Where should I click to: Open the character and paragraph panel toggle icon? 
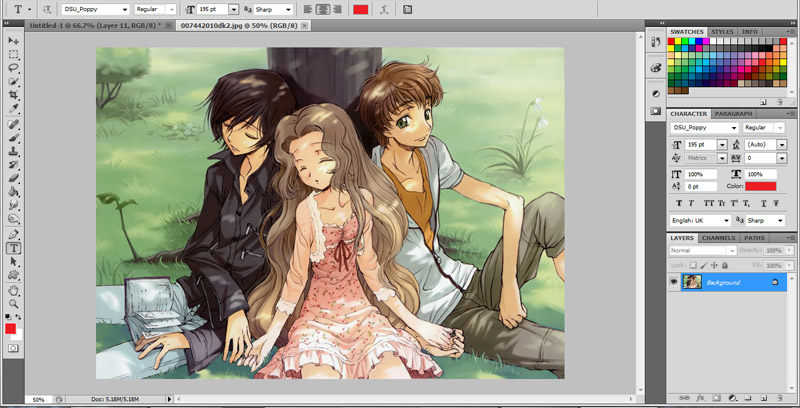point(407,9)
